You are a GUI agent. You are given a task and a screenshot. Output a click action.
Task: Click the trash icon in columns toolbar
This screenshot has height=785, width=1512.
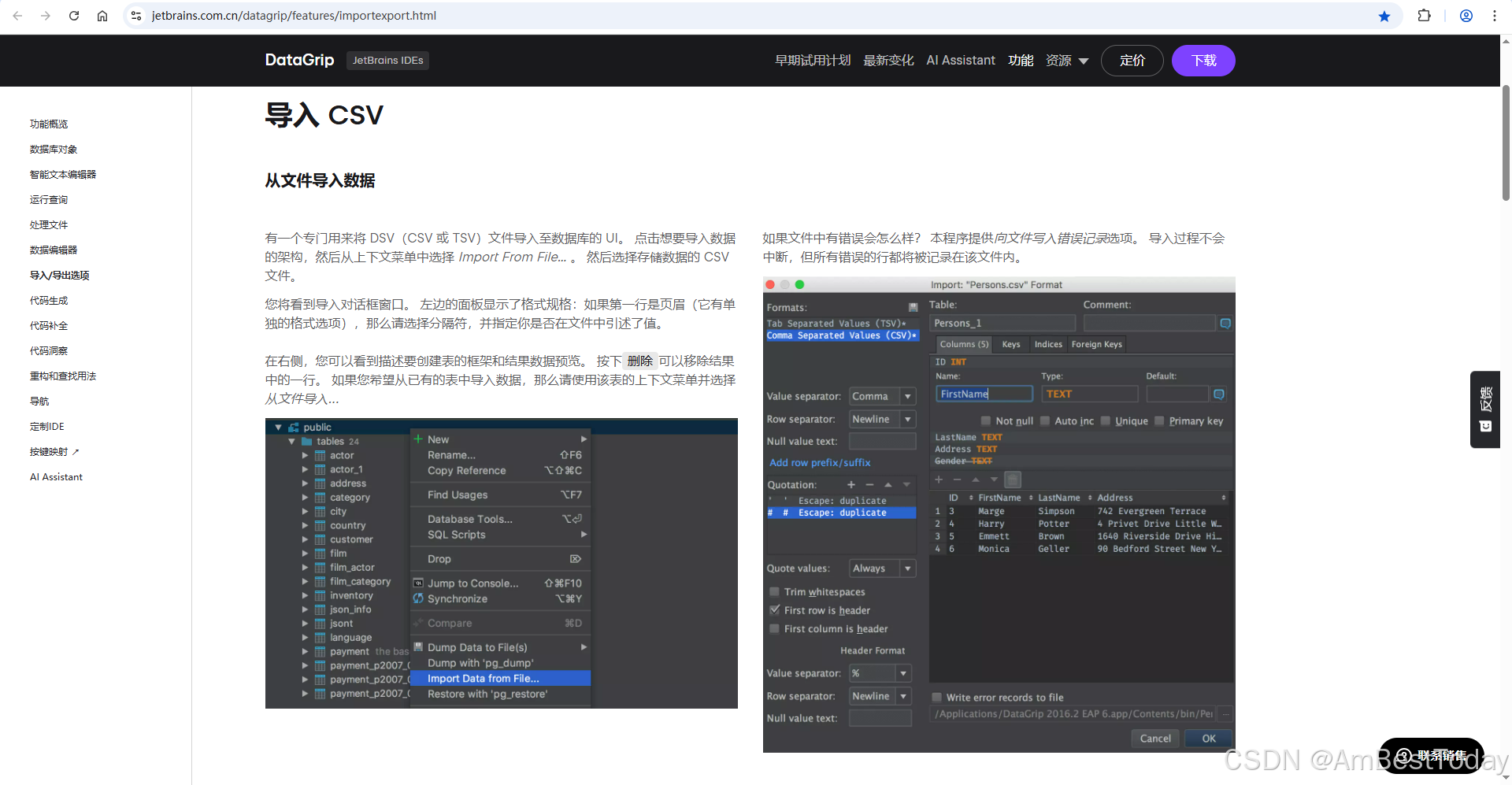click(x=1014, y=480)
